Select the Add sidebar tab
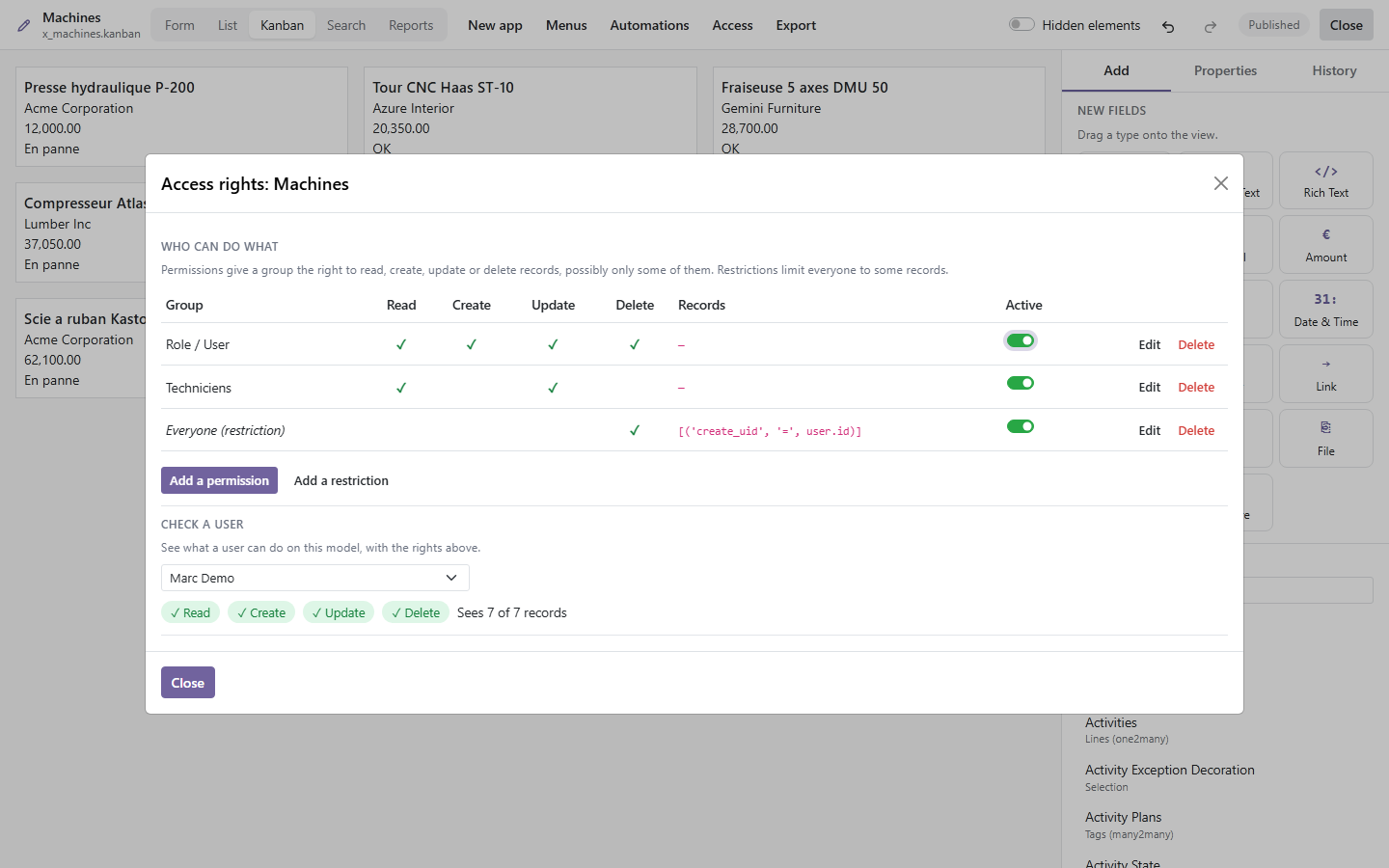 tap(1116, 70)
